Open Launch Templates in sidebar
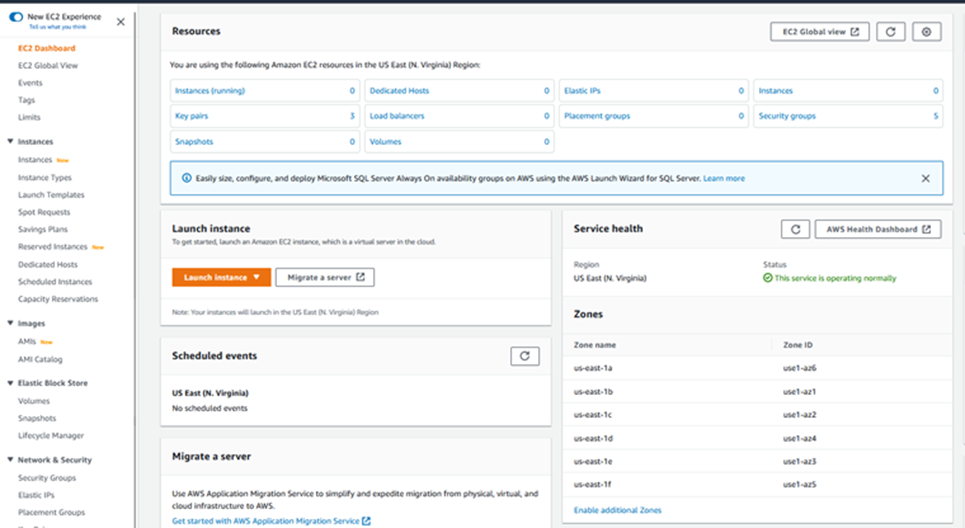Image resolution: width=965 pixels, height=528 pixels. pyautogui.click(x=51, y=194)
